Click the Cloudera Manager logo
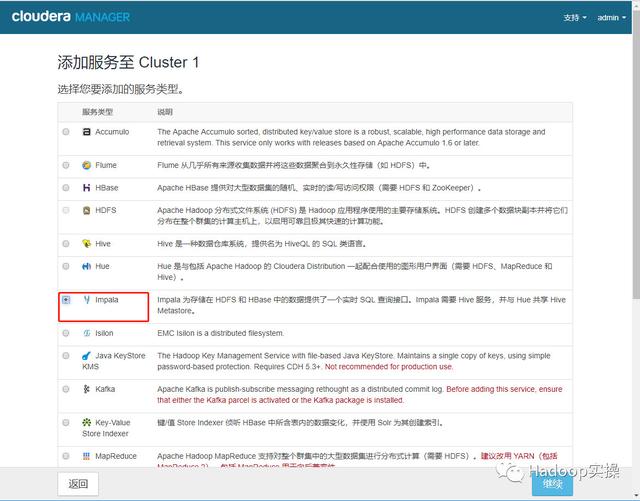 tap(71, 17)
